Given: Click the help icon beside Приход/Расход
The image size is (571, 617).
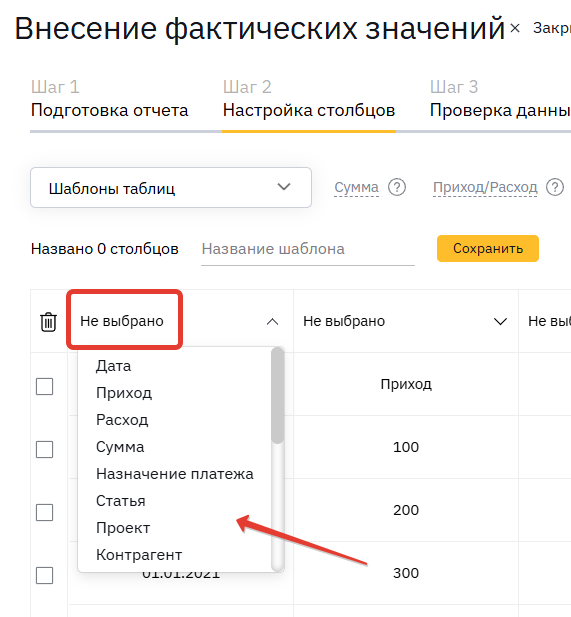Looking at the screenshot, I should tap(554, 187).
